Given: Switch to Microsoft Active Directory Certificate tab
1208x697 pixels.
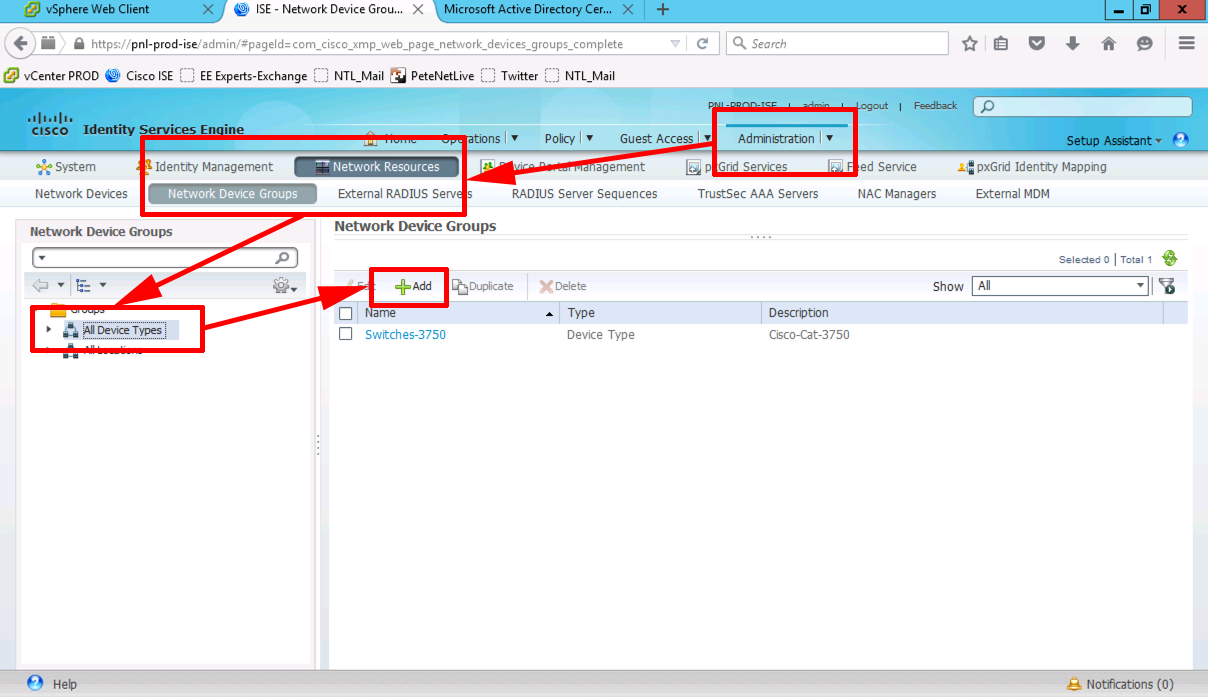Looking at the screenshot, I should pyautogui.click(x=527, y=10).
